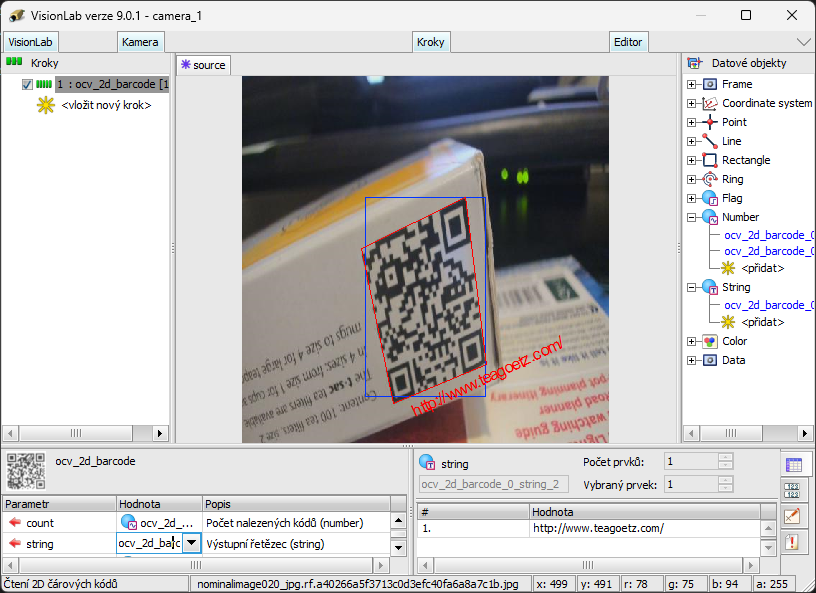
Task: Open the string parameter value dropdown
Action: coord(191,543)
